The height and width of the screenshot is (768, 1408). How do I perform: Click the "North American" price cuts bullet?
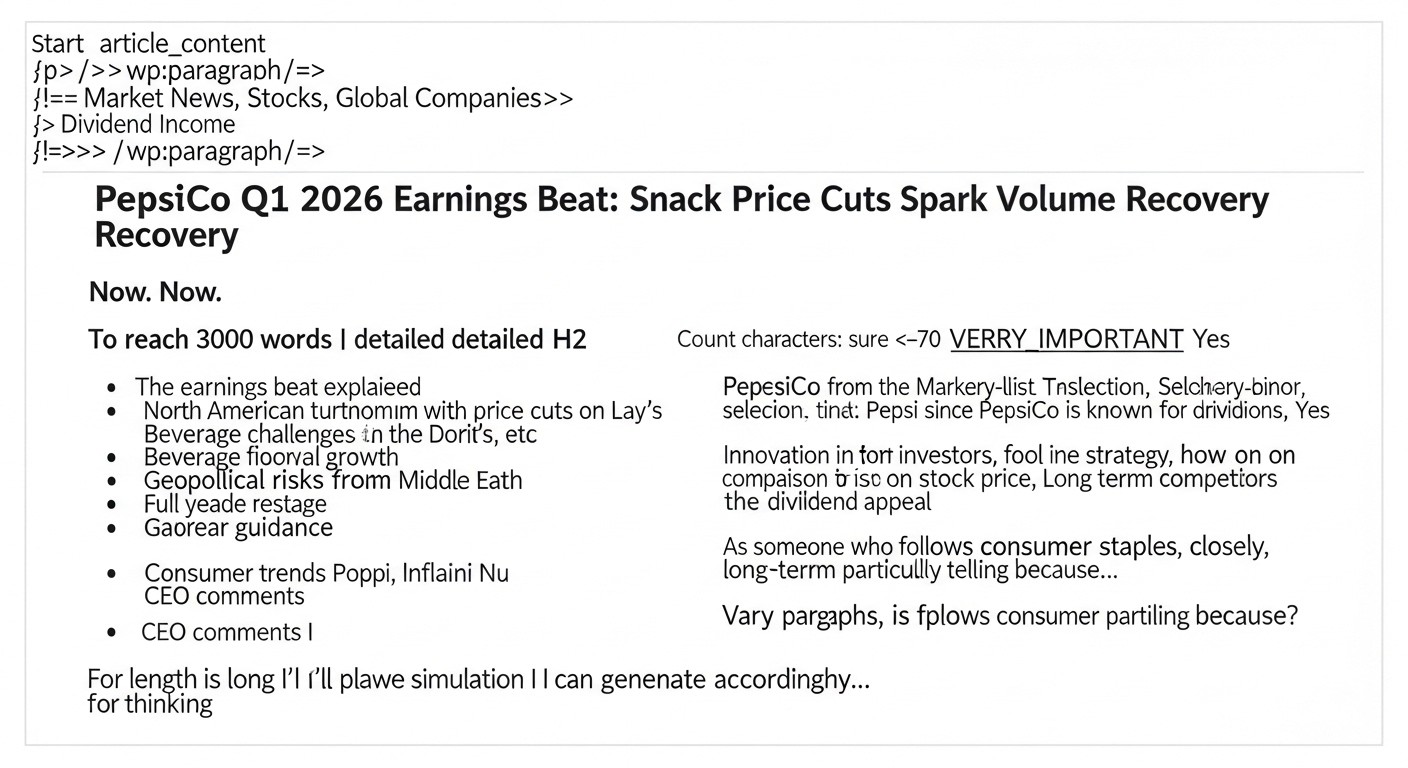coord(402,411)
